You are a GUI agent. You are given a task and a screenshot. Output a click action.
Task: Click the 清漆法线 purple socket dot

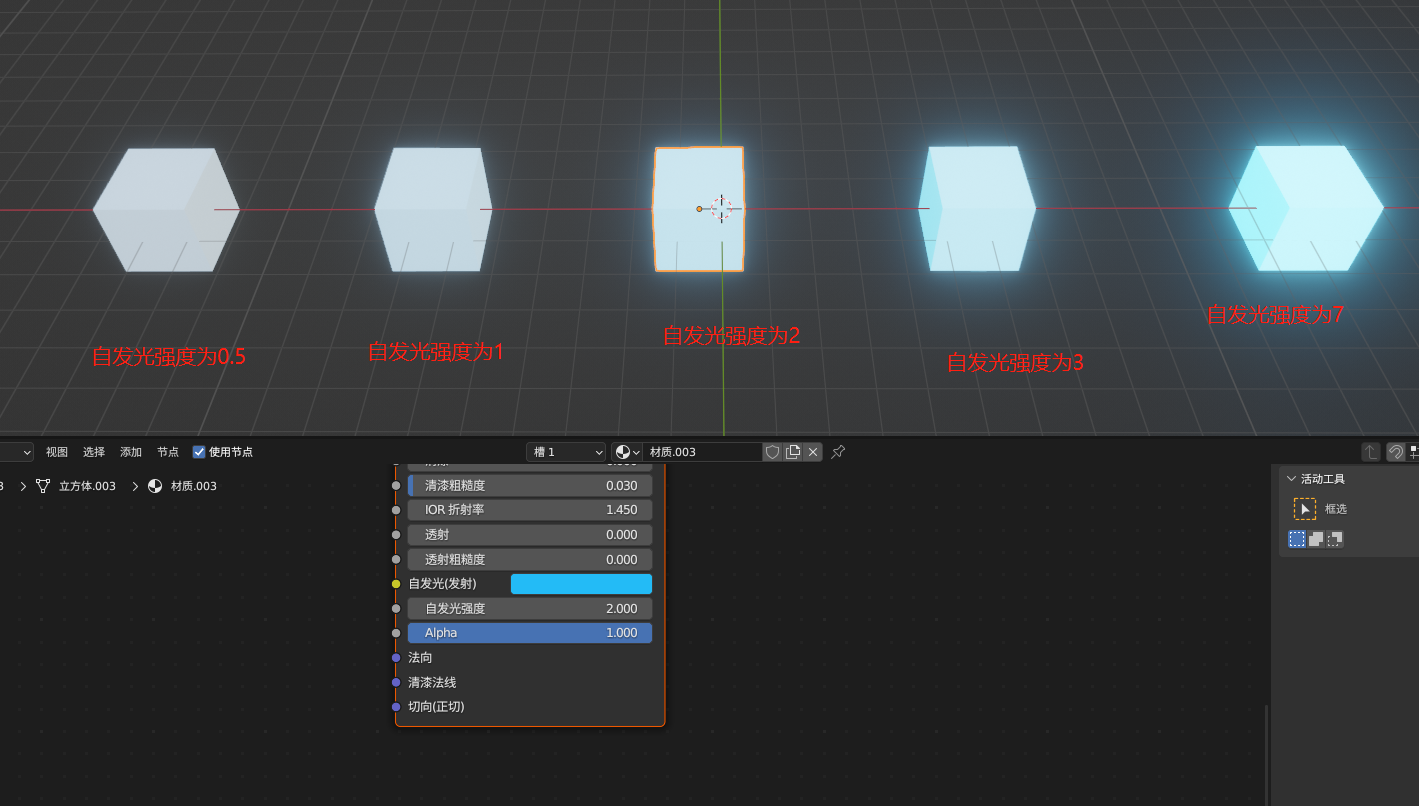[396, 682]
